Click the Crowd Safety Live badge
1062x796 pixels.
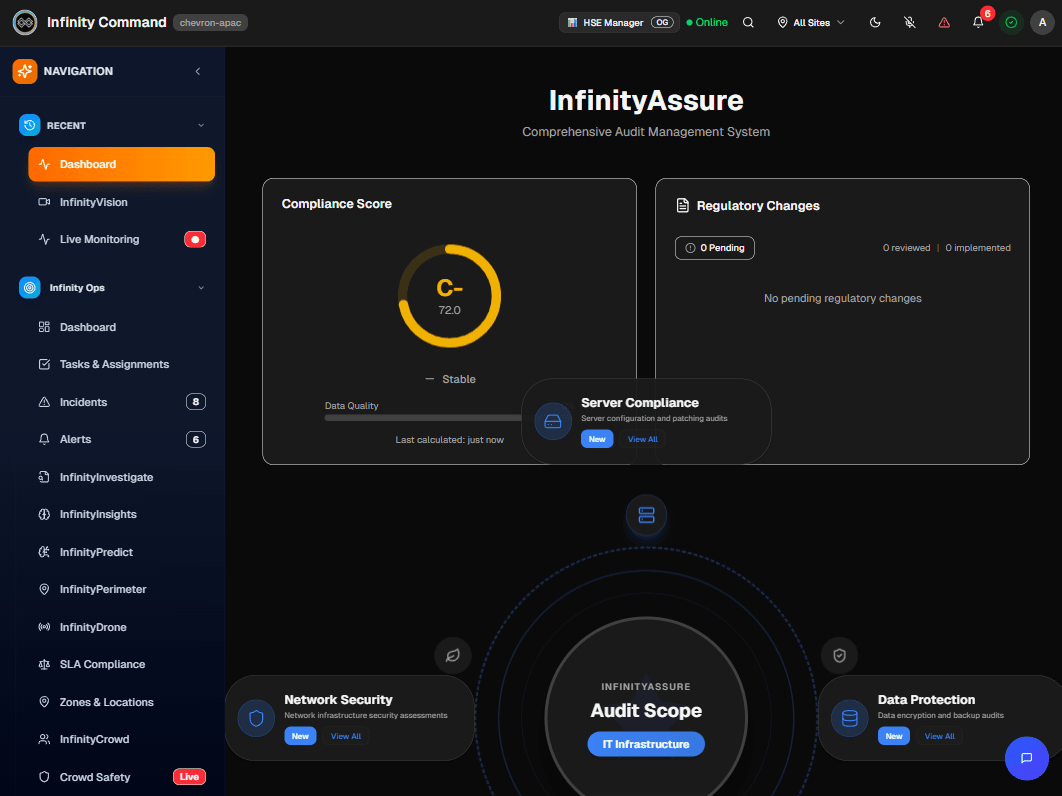[190, 777]
